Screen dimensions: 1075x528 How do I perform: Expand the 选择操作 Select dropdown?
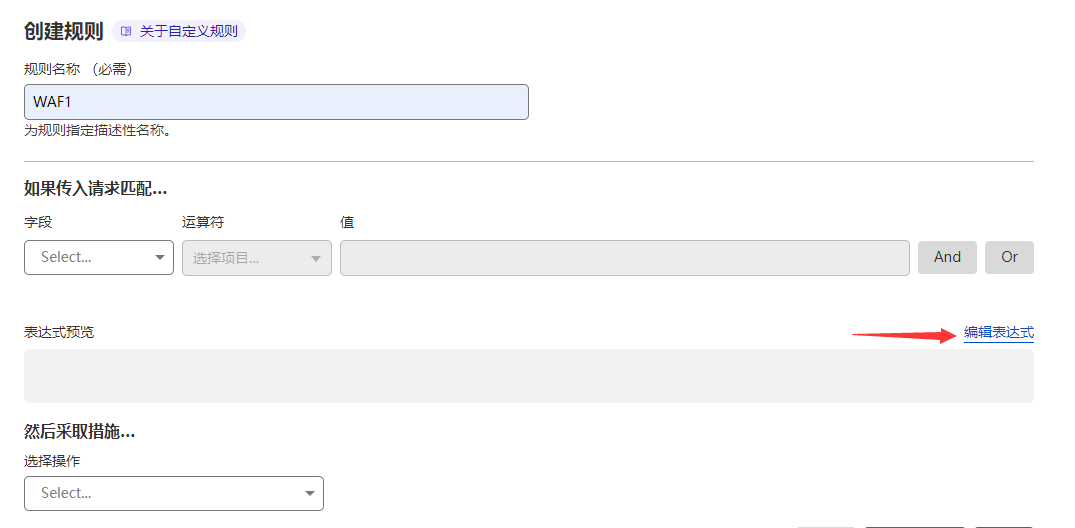coord(173,493)
